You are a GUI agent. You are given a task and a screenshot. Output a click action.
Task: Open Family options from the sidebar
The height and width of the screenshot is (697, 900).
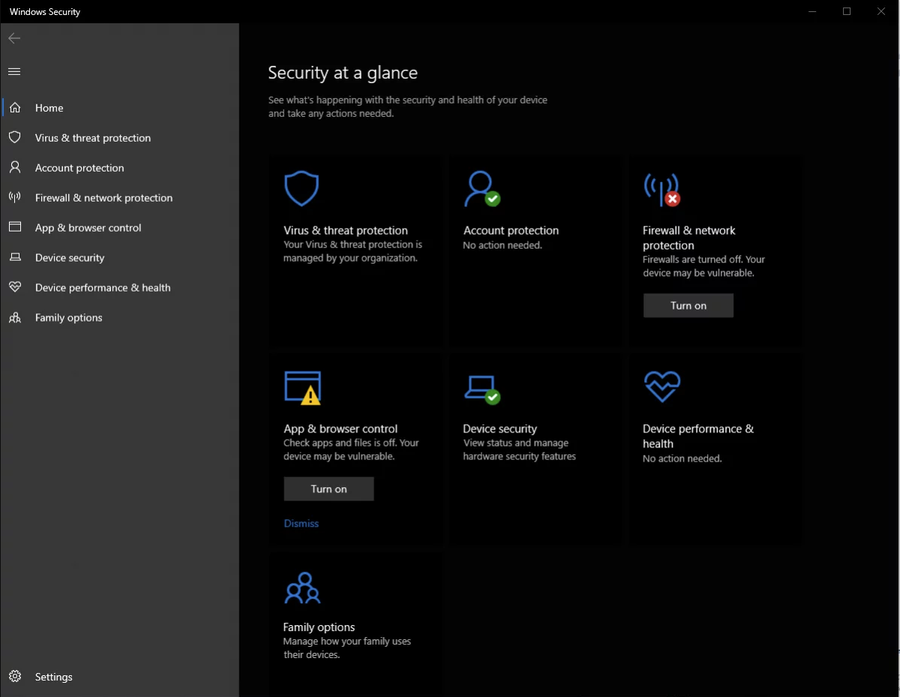pos(68,318)
